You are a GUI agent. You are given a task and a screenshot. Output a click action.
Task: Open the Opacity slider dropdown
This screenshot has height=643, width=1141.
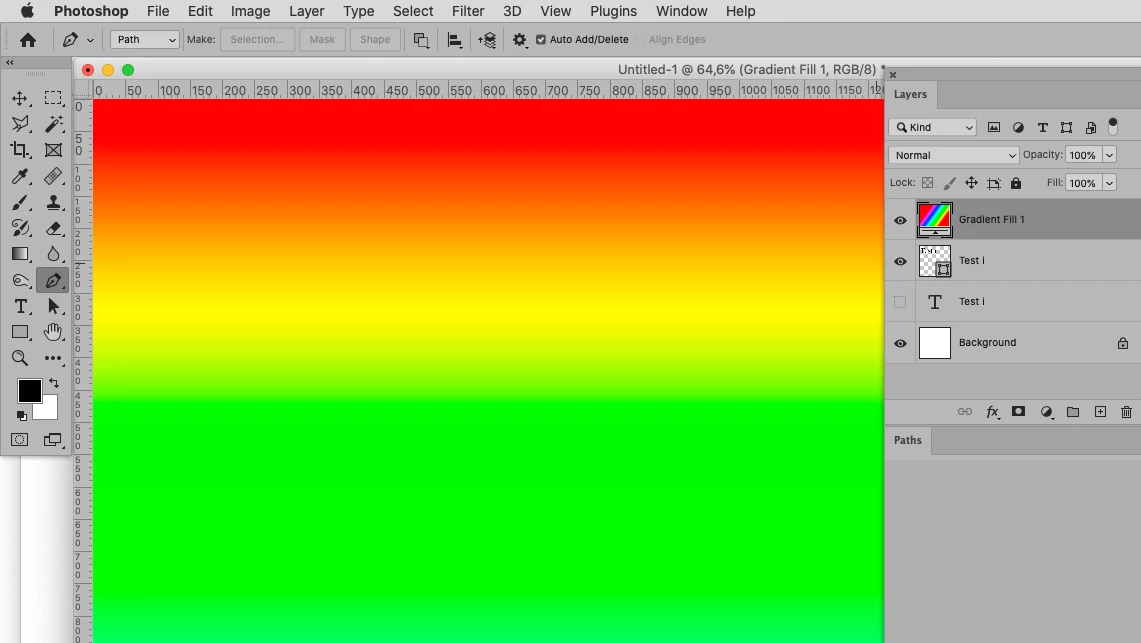1110,155
